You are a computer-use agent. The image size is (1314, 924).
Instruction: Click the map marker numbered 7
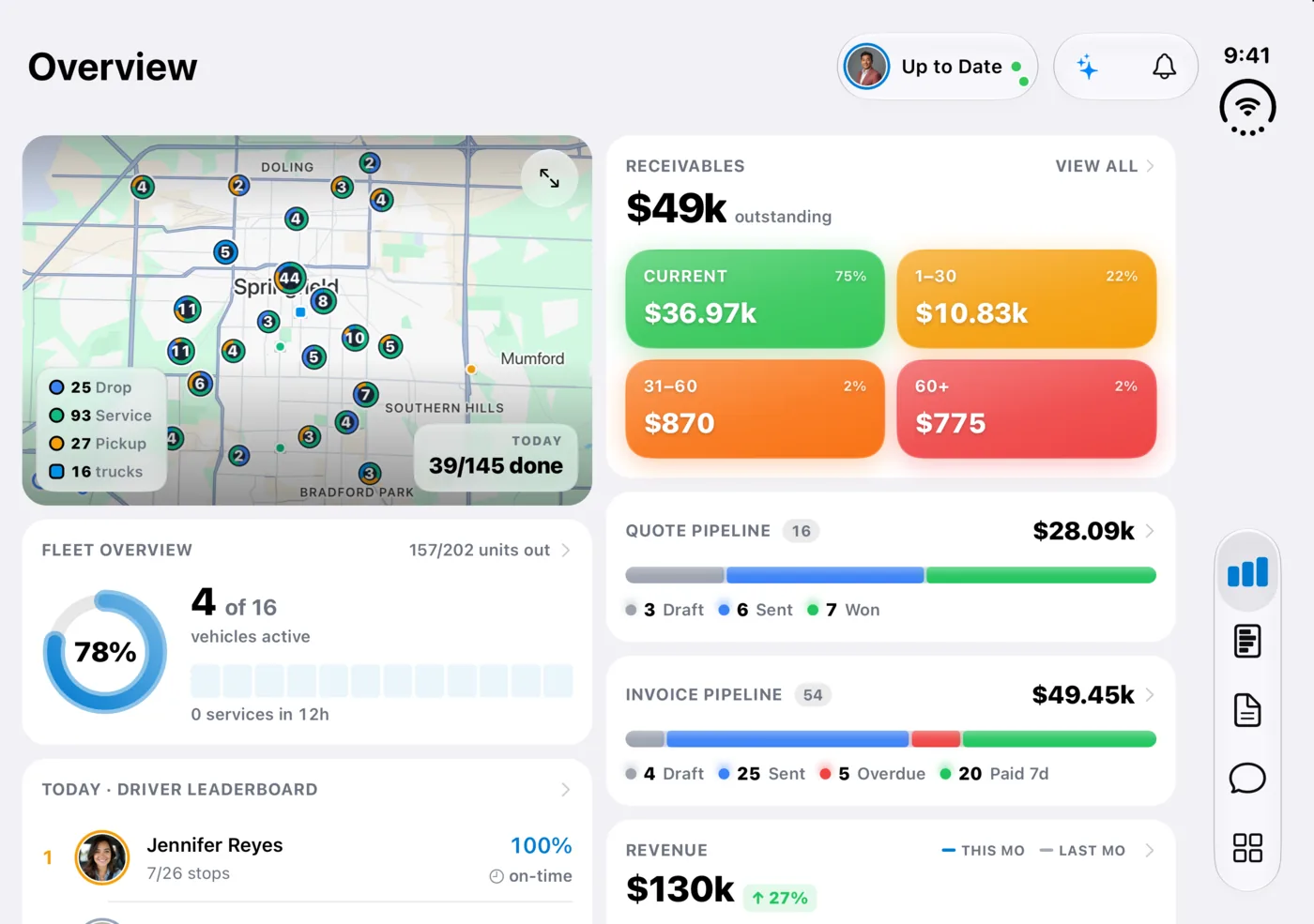click(x=366, y=394)
